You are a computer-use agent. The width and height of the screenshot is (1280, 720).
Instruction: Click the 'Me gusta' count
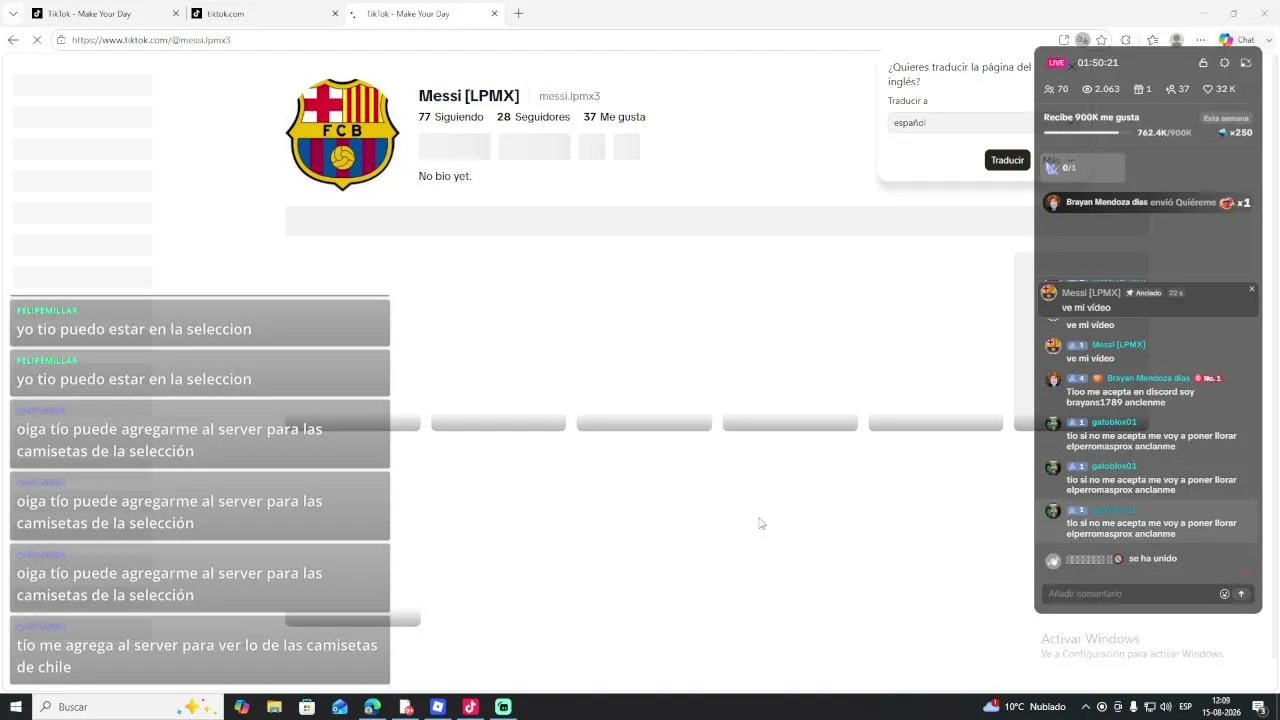click(x=614, y=117)
